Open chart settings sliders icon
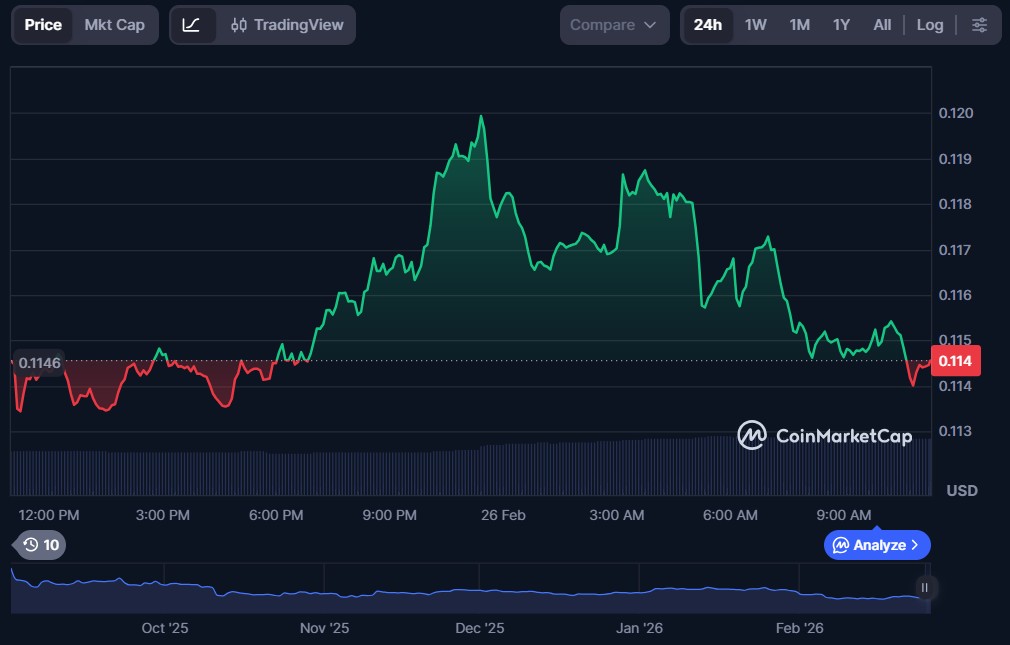Screen dimensions: 1010x645 979,25
